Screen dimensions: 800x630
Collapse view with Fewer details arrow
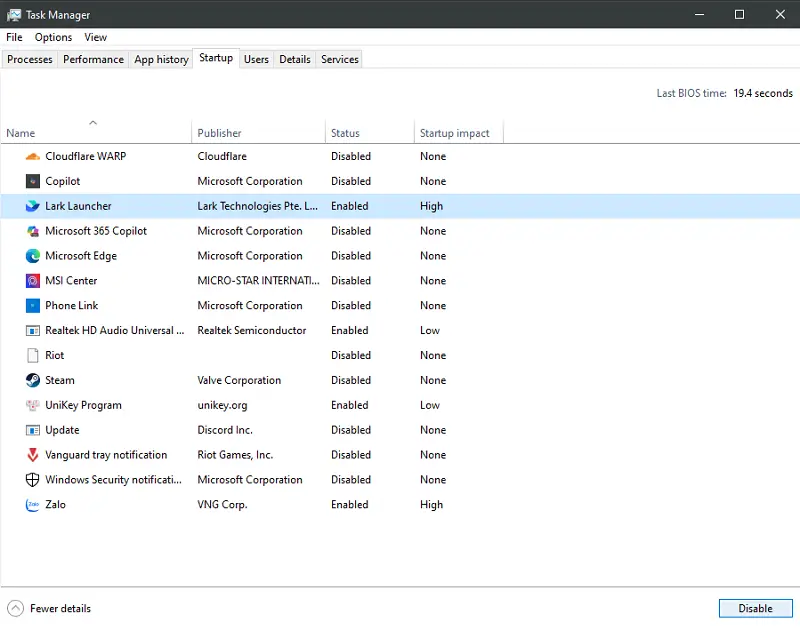pyautogui.click(x=16, y=608)
